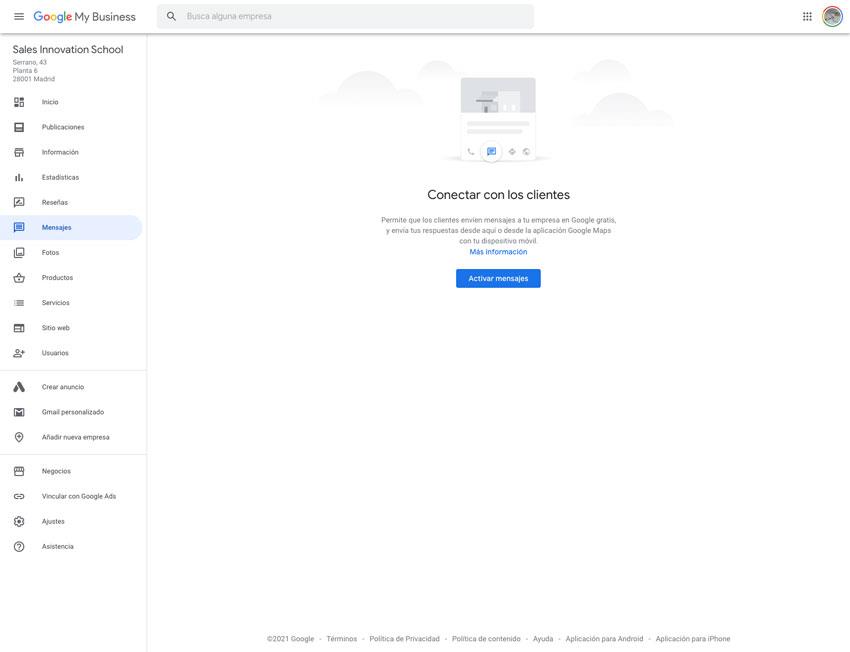Click the Sales Innovation School title
850x652 pixels.
tap(68, 49)
